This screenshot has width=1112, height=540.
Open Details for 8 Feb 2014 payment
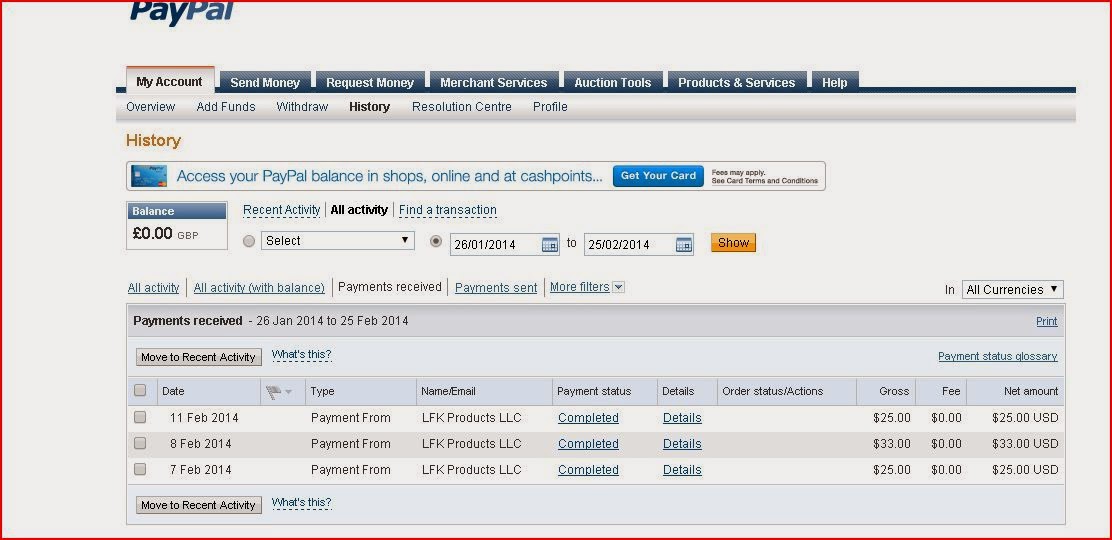(682, 443)
